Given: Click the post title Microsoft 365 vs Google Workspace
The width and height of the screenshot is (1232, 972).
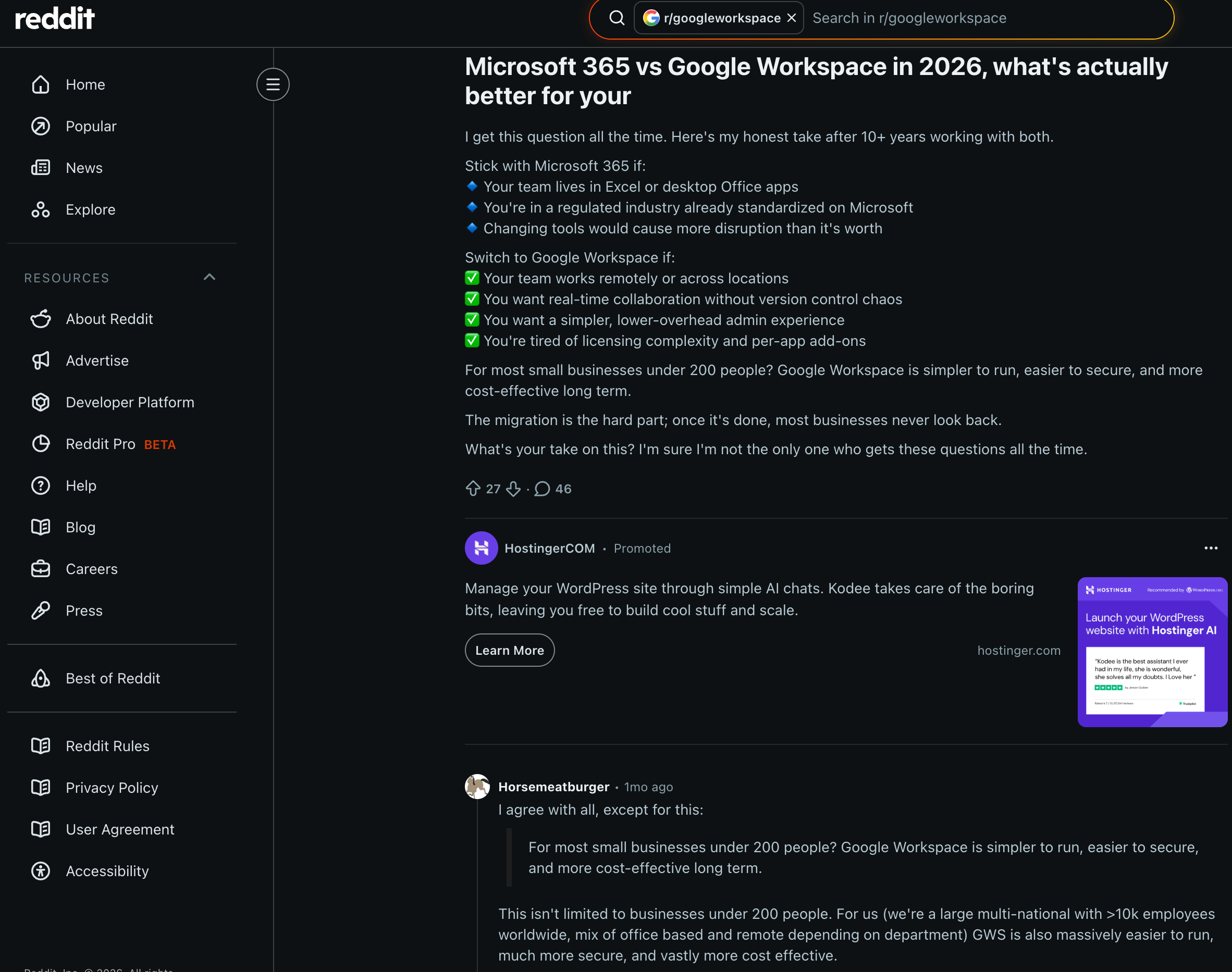Looking at the screenshot, I should coord(817,81).
